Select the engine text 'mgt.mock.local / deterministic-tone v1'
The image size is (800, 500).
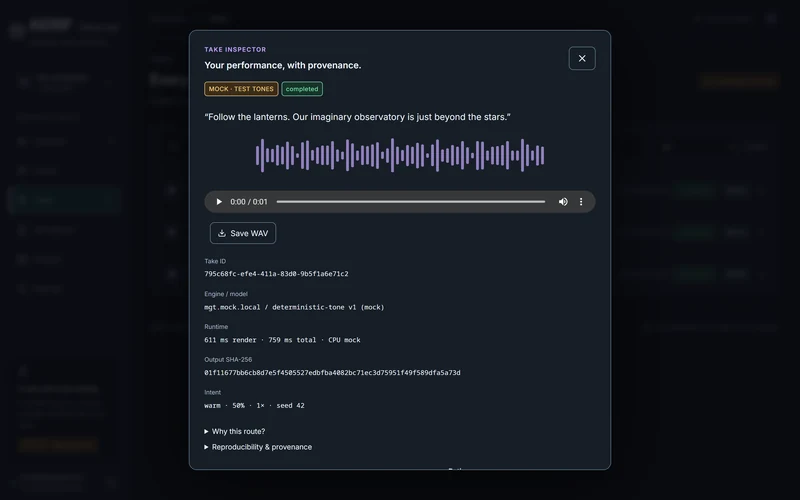(x=280, y=307)
